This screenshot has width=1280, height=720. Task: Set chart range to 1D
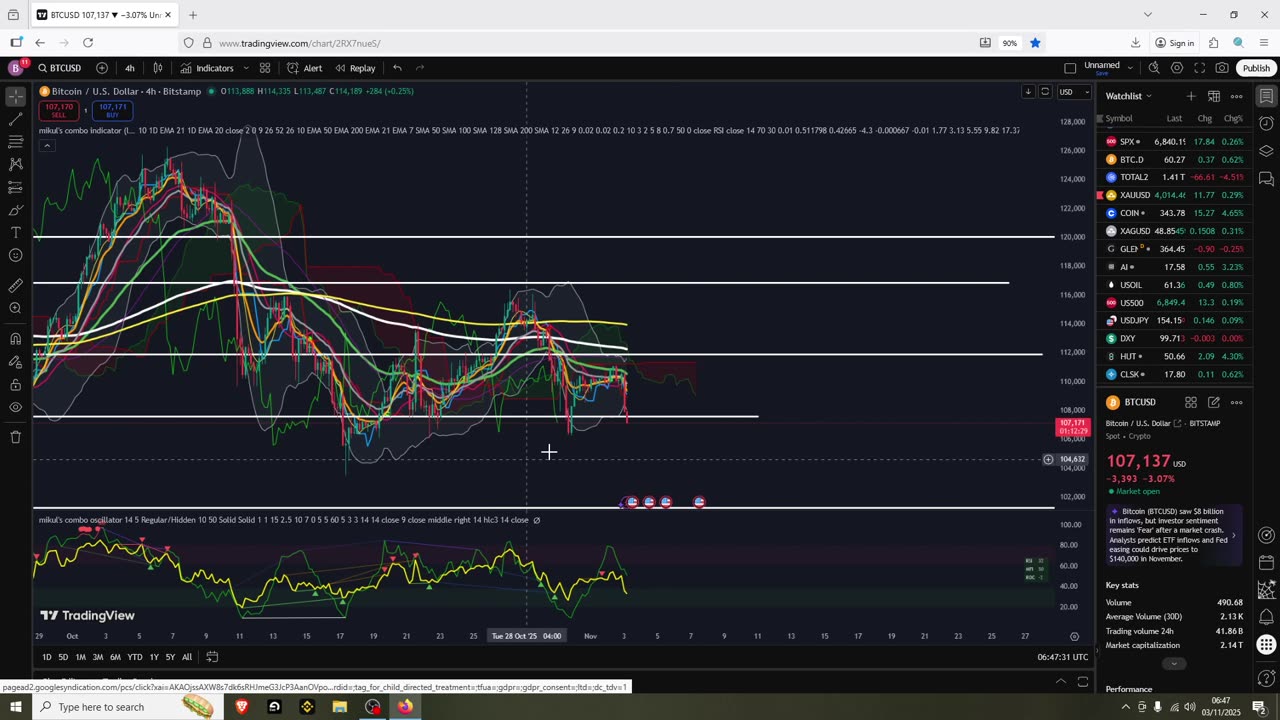click(x=46, y=657)
